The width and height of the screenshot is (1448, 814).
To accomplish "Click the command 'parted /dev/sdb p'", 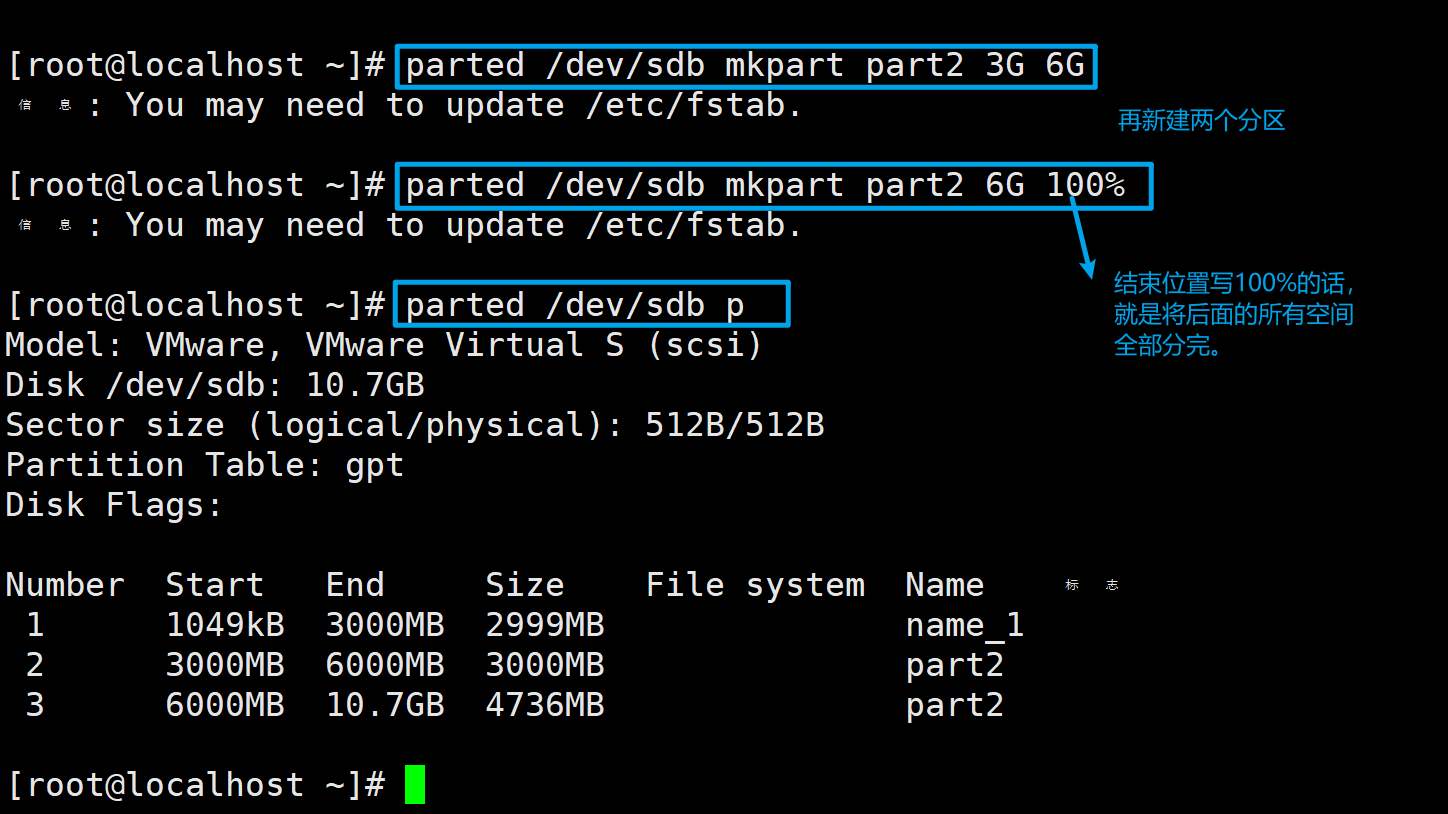I will tap(575, 306).
